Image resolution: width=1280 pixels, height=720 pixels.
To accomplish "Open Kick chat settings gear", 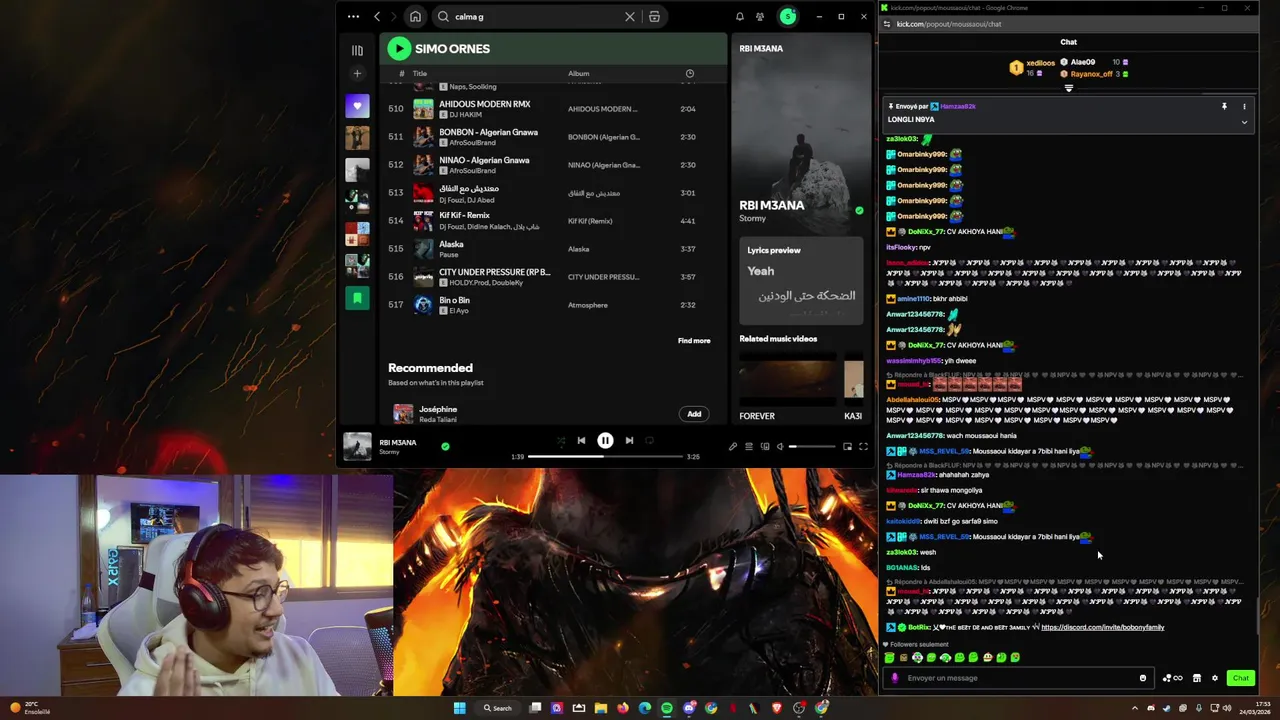I will pyautogui.click(x=1215, y=678).
